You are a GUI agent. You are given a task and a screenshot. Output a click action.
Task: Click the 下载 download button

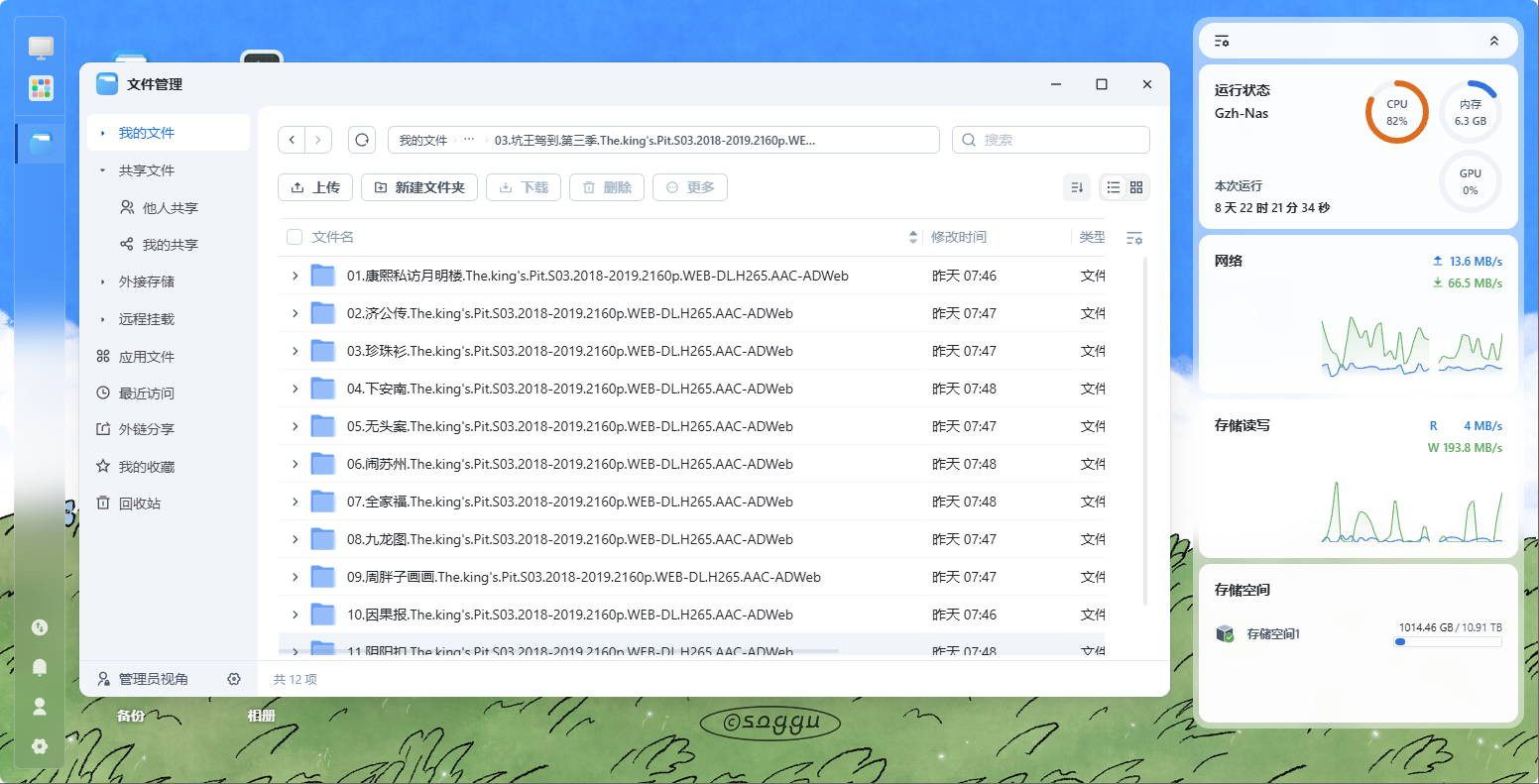coord(524,187)
